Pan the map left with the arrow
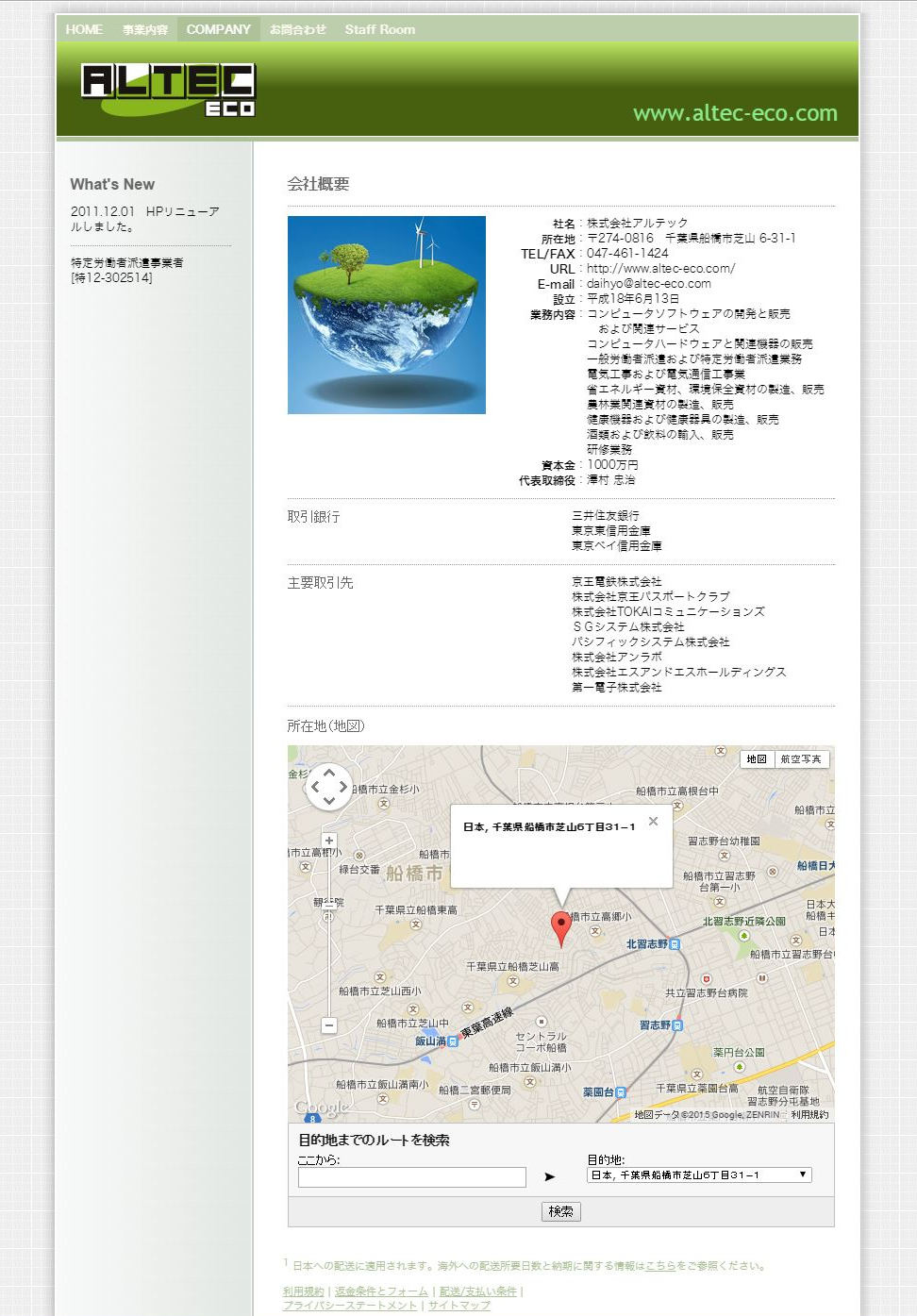The image size is (917, 1316). [x=315, y=787]
